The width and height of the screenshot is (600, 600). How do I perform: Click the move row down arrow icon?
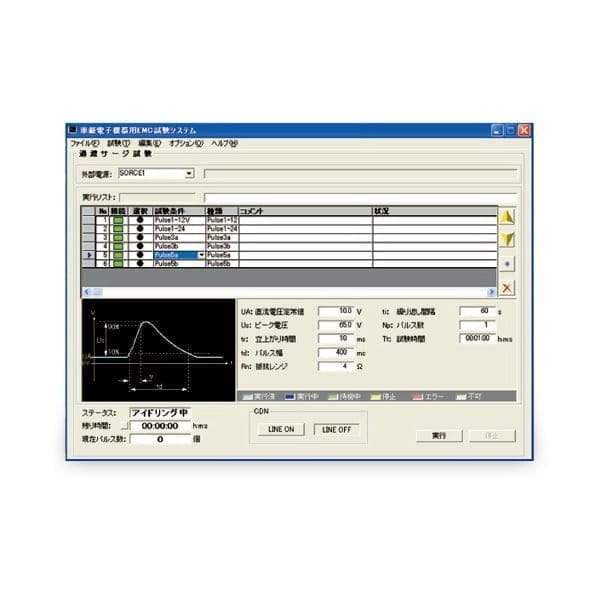tap(507, 240)
